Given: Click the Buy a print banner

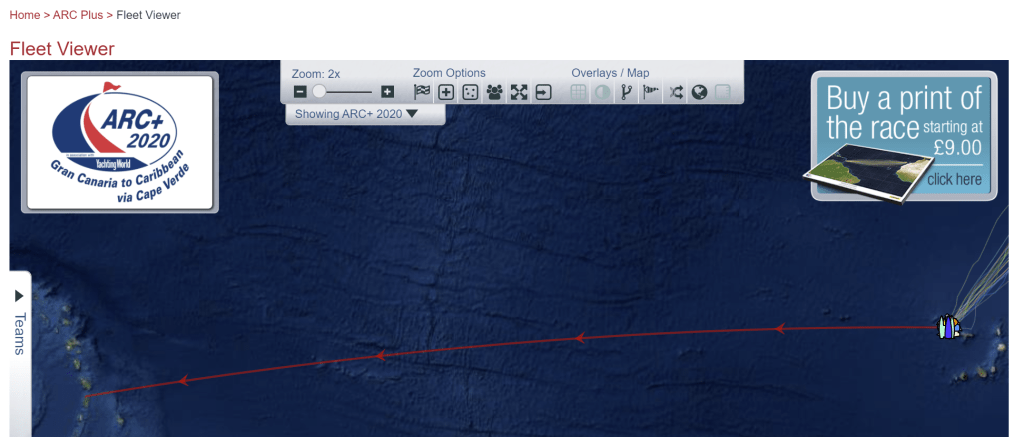Looking at the screenshot, I should coord(903,135).
